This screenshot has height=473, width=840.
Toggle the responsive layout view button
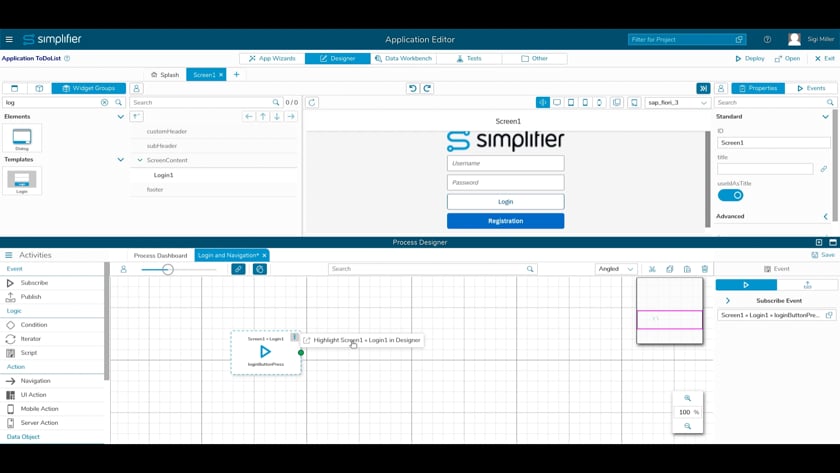click(543, 102)
